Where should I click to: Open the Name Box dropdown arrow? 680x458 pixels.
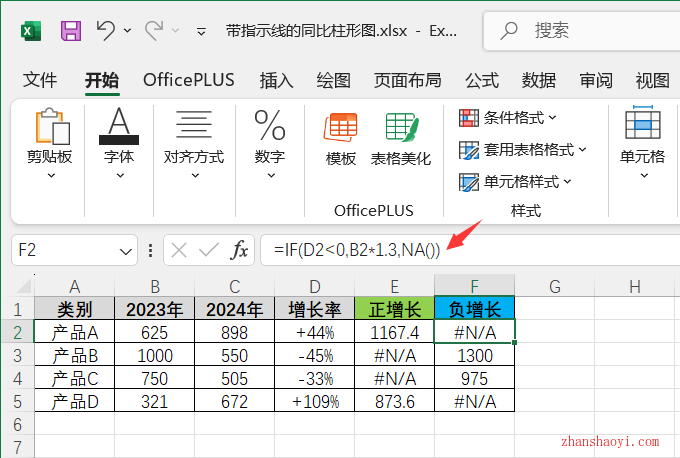(126, 251)
